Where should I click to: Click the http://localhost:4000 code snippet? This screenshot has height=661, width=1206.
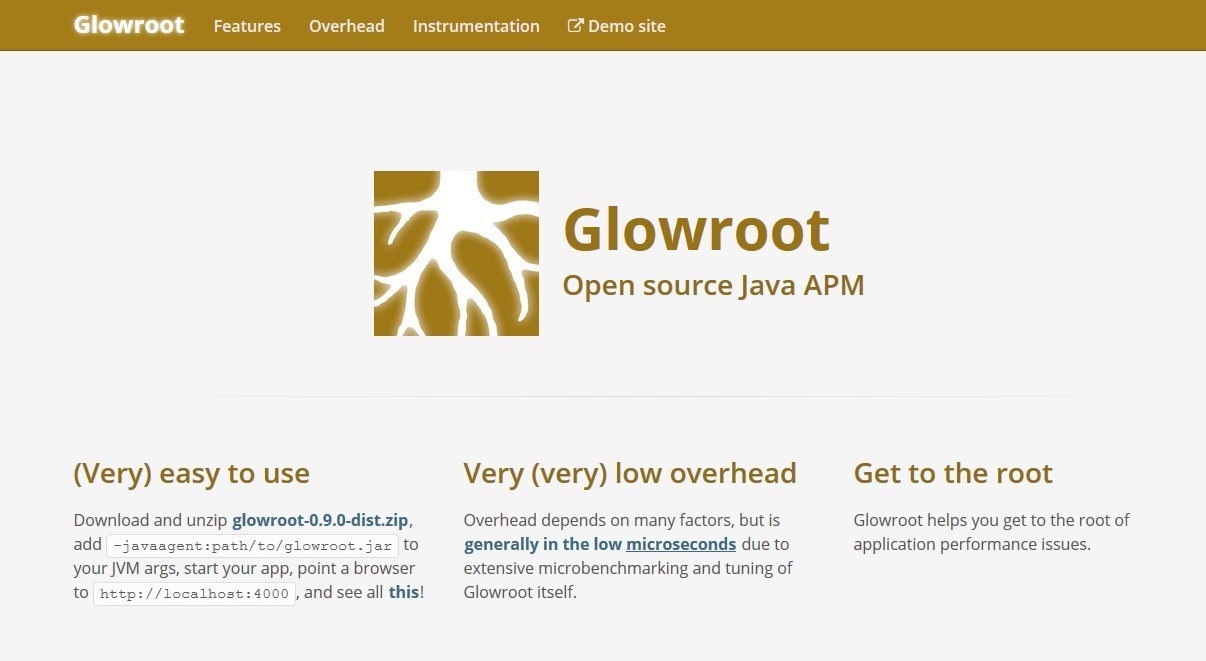195,593
